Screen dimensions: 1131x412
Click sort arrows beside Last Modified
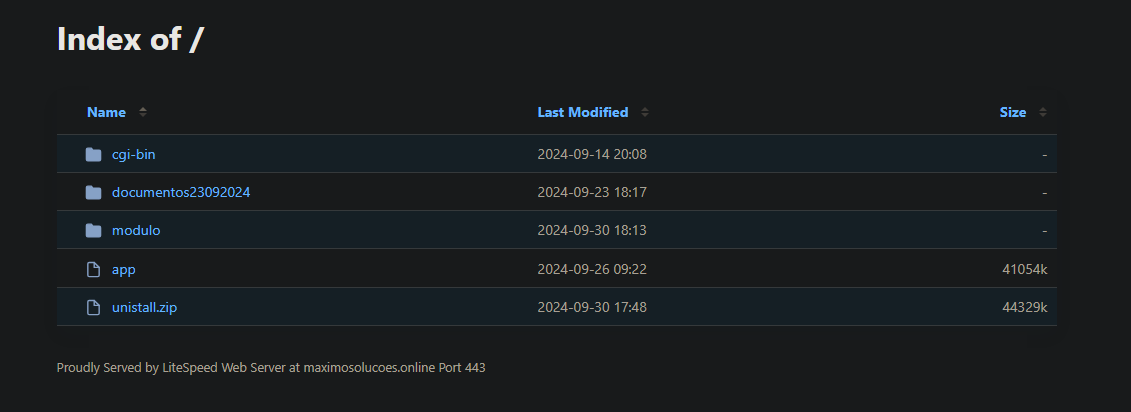[644, 112]
